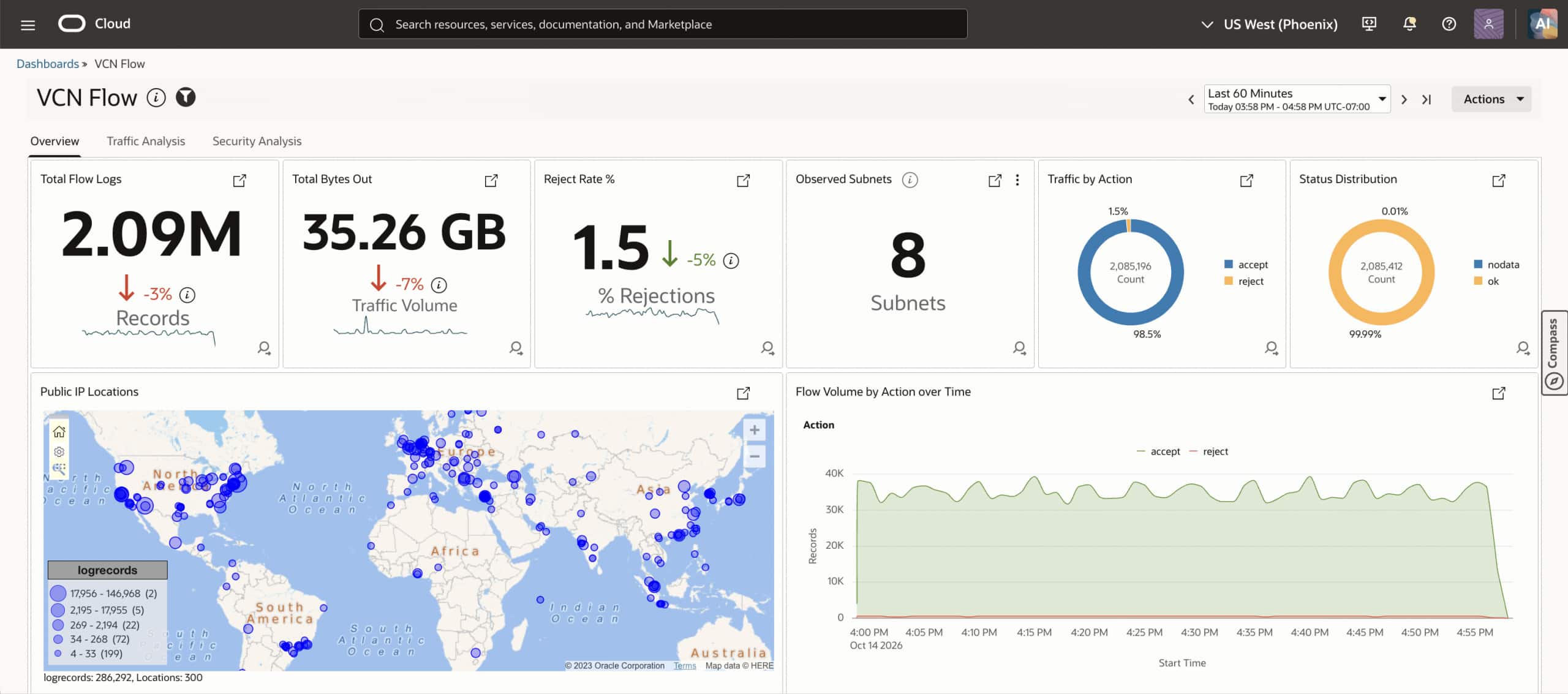The width and height of the screenshot is (1568, 694).
Task: Select legend range 4 - 33 (199)
Action: pos(88,654)
